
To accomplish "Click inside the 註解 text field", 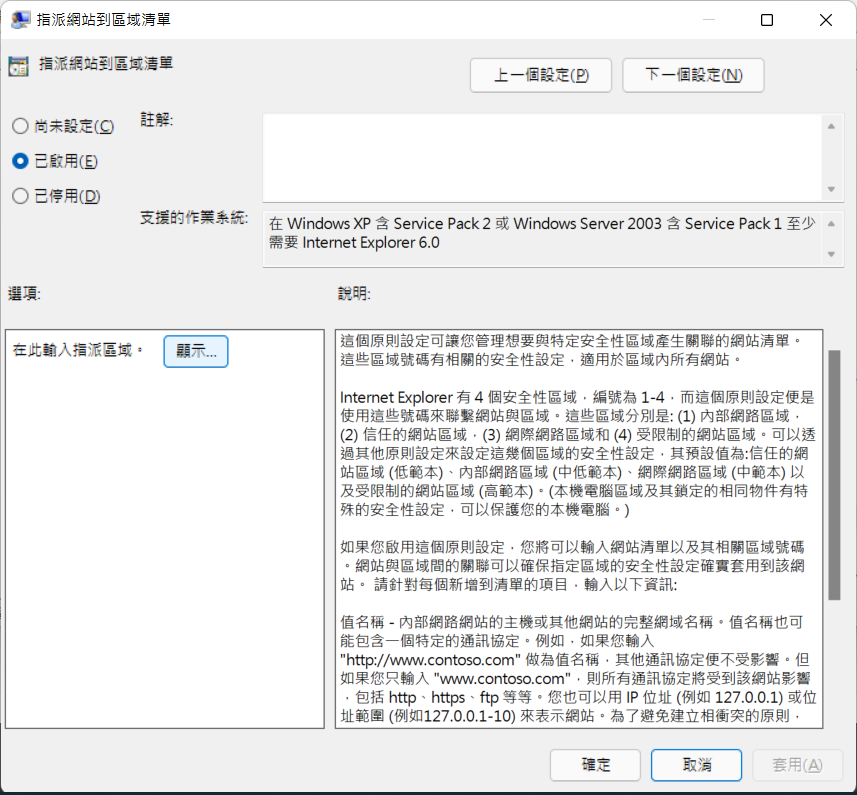I will pyautogui.click(x=542, y=157).
